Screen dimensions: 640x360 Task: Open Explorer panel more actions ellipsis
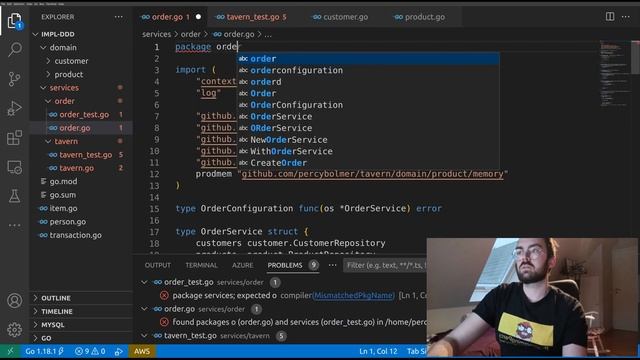pos(119,17)
